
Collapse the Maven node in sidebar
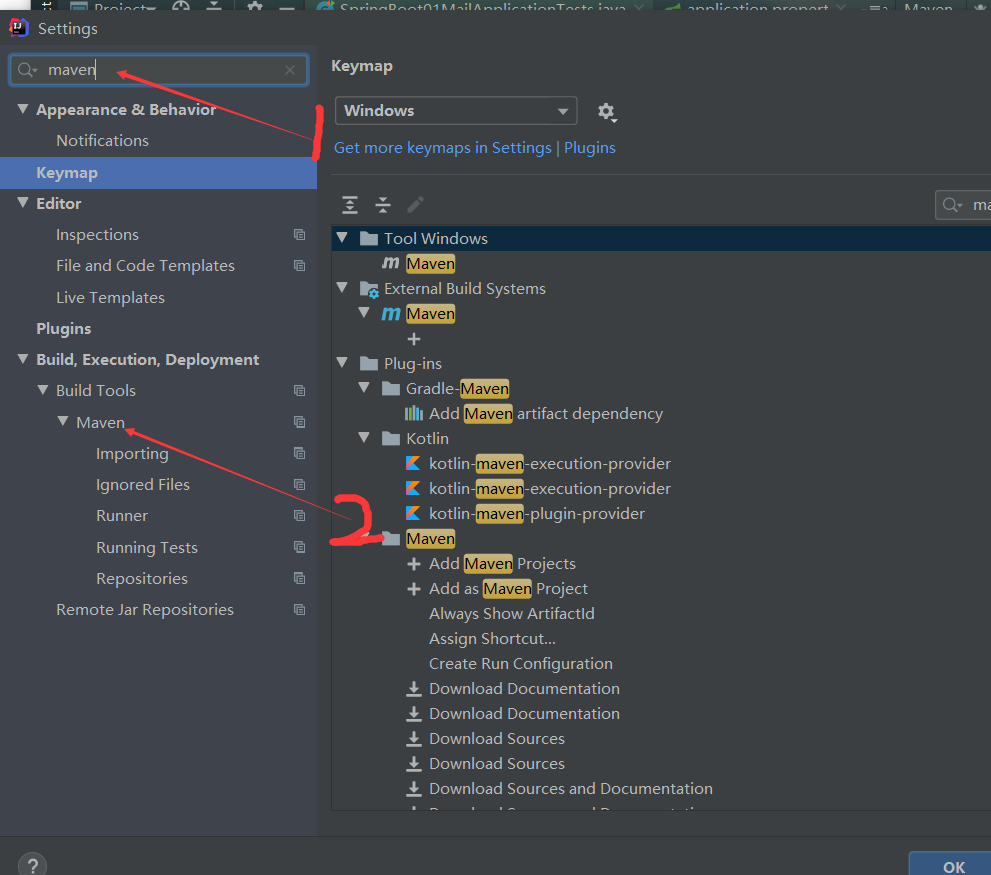(x=63, y=421)
